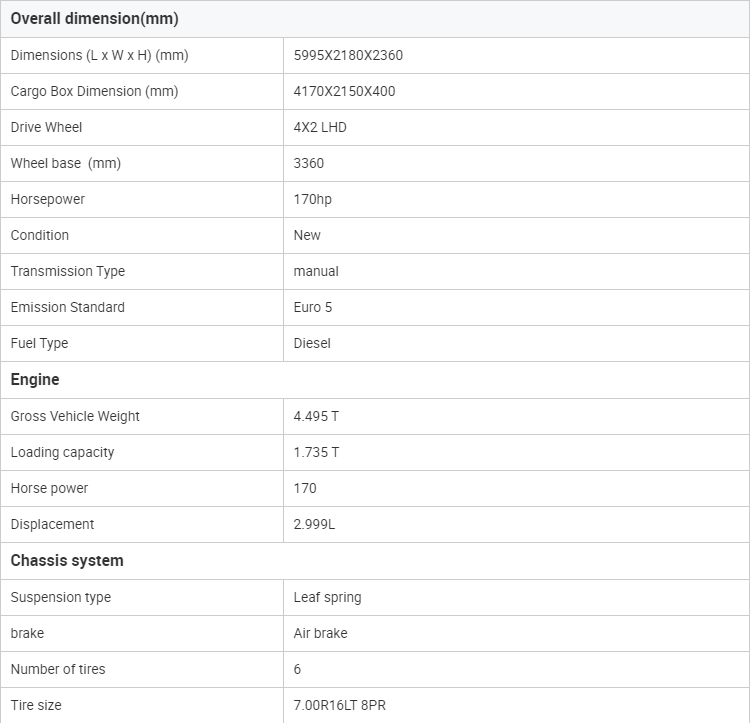The height and width of the screenshot is (723, 750).
Task: Click the Euro 5 emission standard value
Action: (x=313, y=307)
